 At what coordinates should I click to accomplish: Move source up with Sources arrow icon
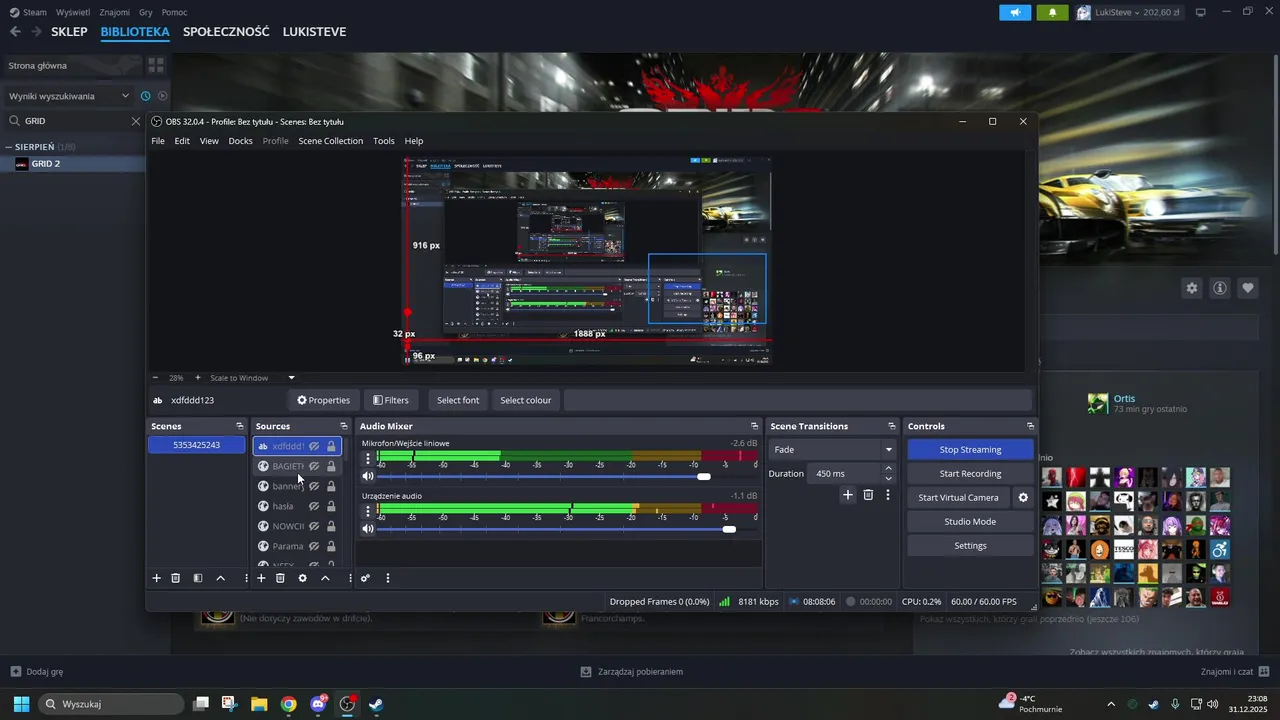click(x=325, y=578)
